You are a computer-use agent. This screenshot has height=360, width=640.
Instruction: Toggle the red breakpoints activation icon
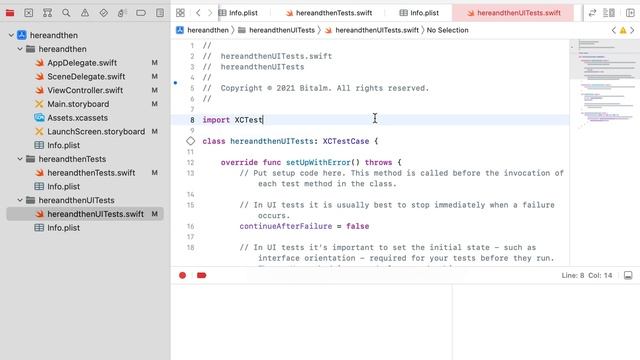click(x=202, y=276)
